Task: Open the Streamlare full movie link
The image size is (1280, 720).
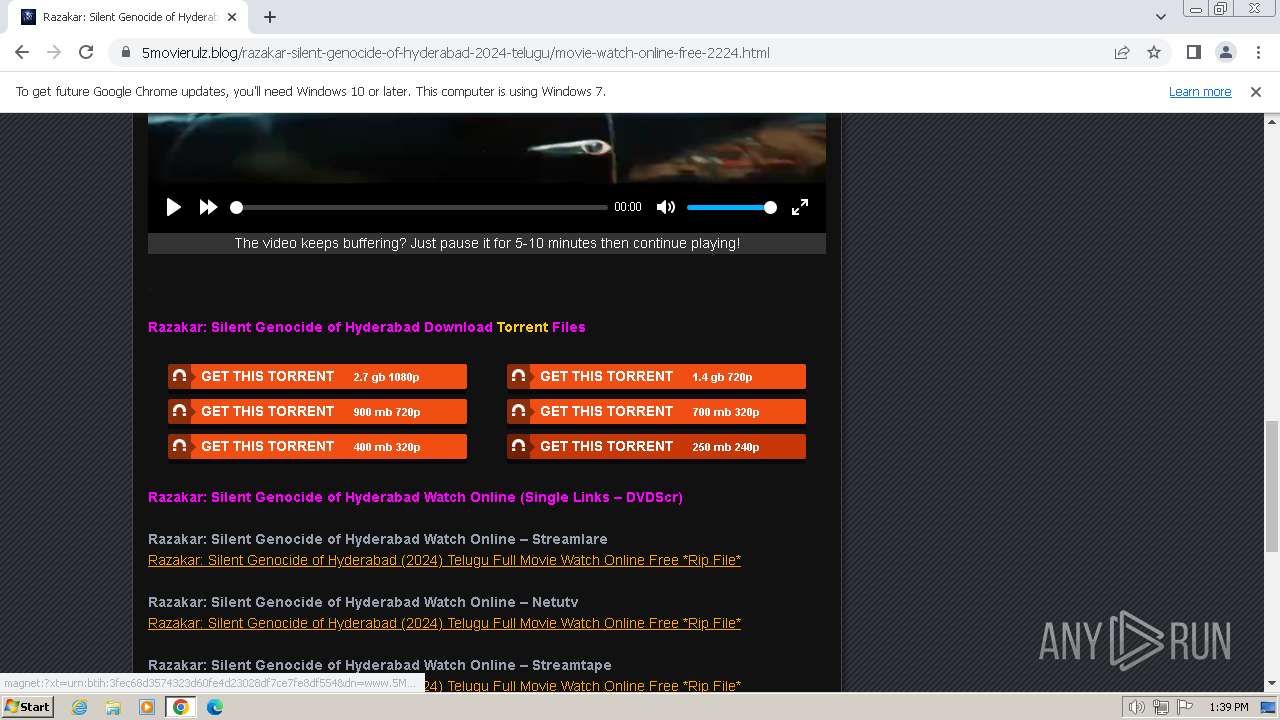Action: click(x=444, y=560)
